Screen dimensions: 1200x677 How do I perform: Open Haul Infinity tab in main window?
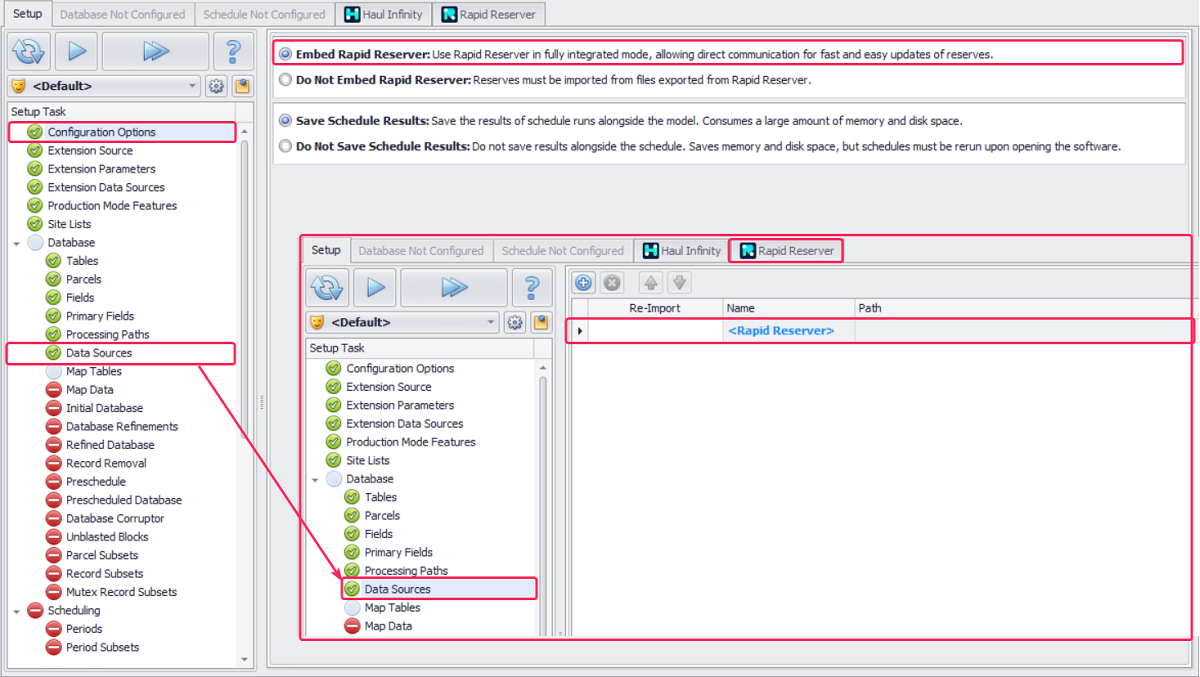pyautogui.click(x=383, y=15)
